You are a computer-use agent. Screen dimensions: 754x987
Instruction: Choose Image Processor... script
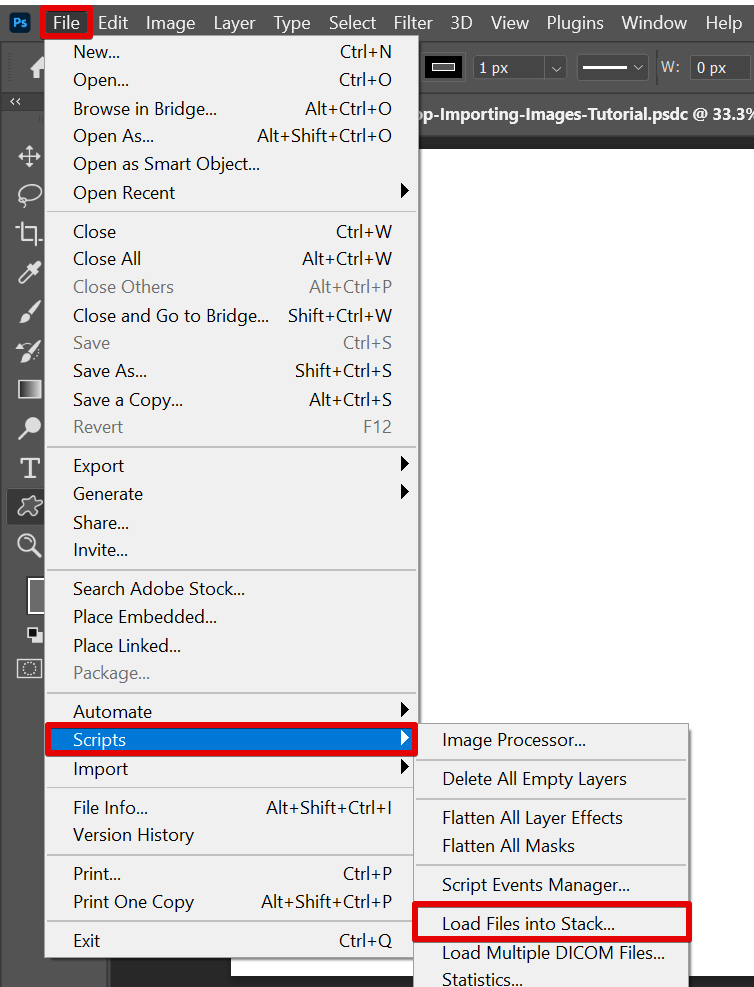[552, 740]
